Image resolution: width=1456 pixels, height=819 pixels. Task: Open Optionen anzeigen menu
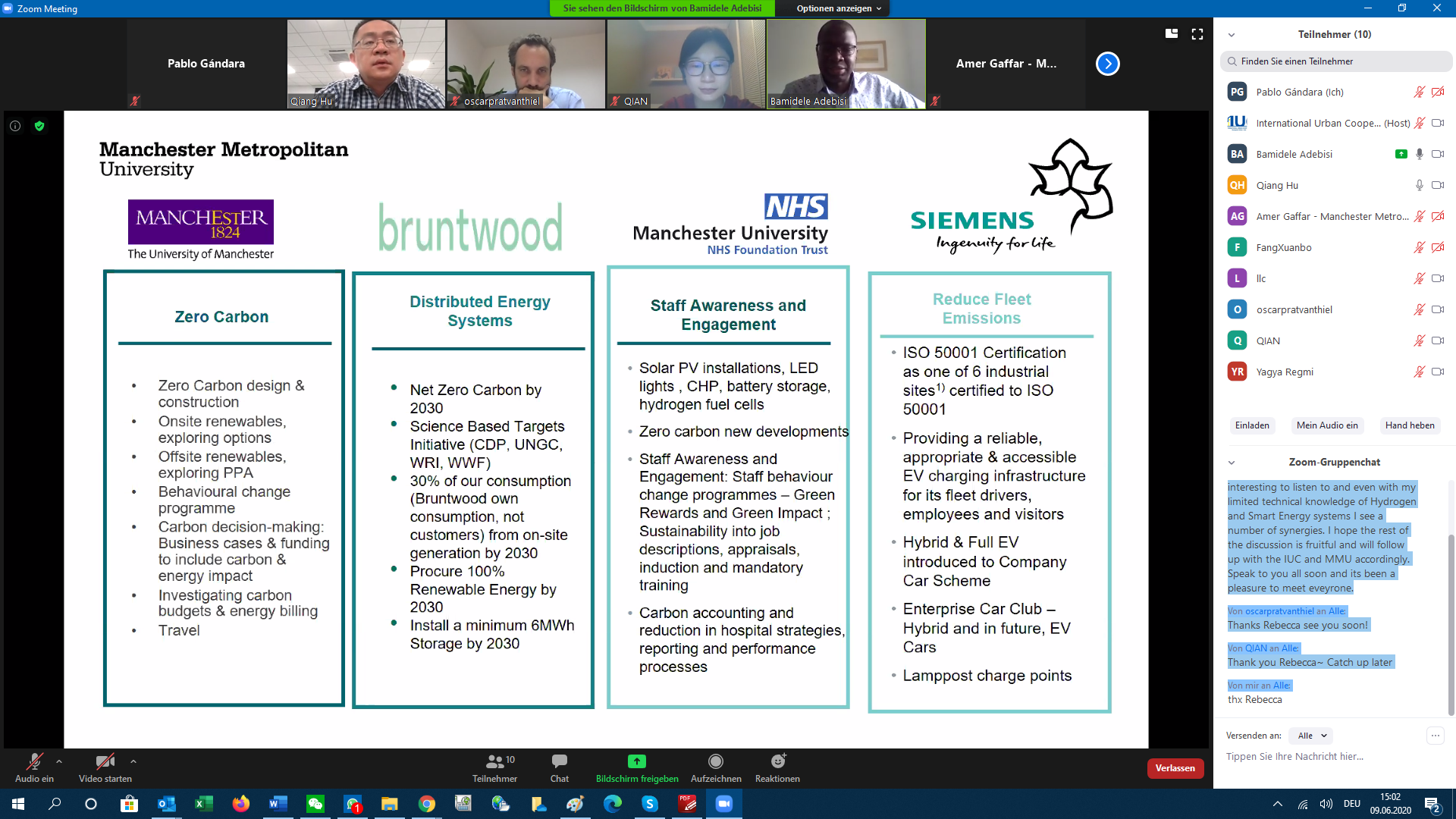pos(838,8)
